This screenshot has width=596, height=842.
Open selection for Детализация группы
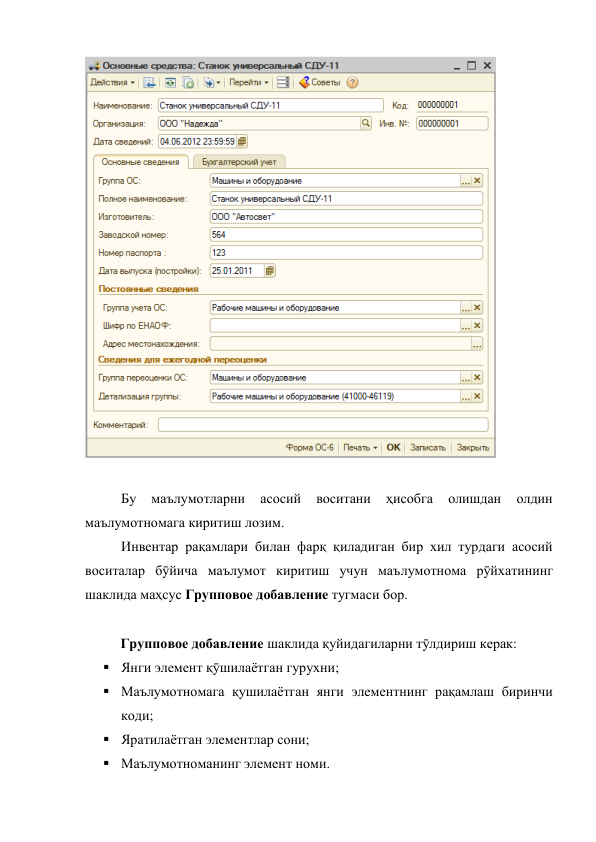(x=466, y=396)
